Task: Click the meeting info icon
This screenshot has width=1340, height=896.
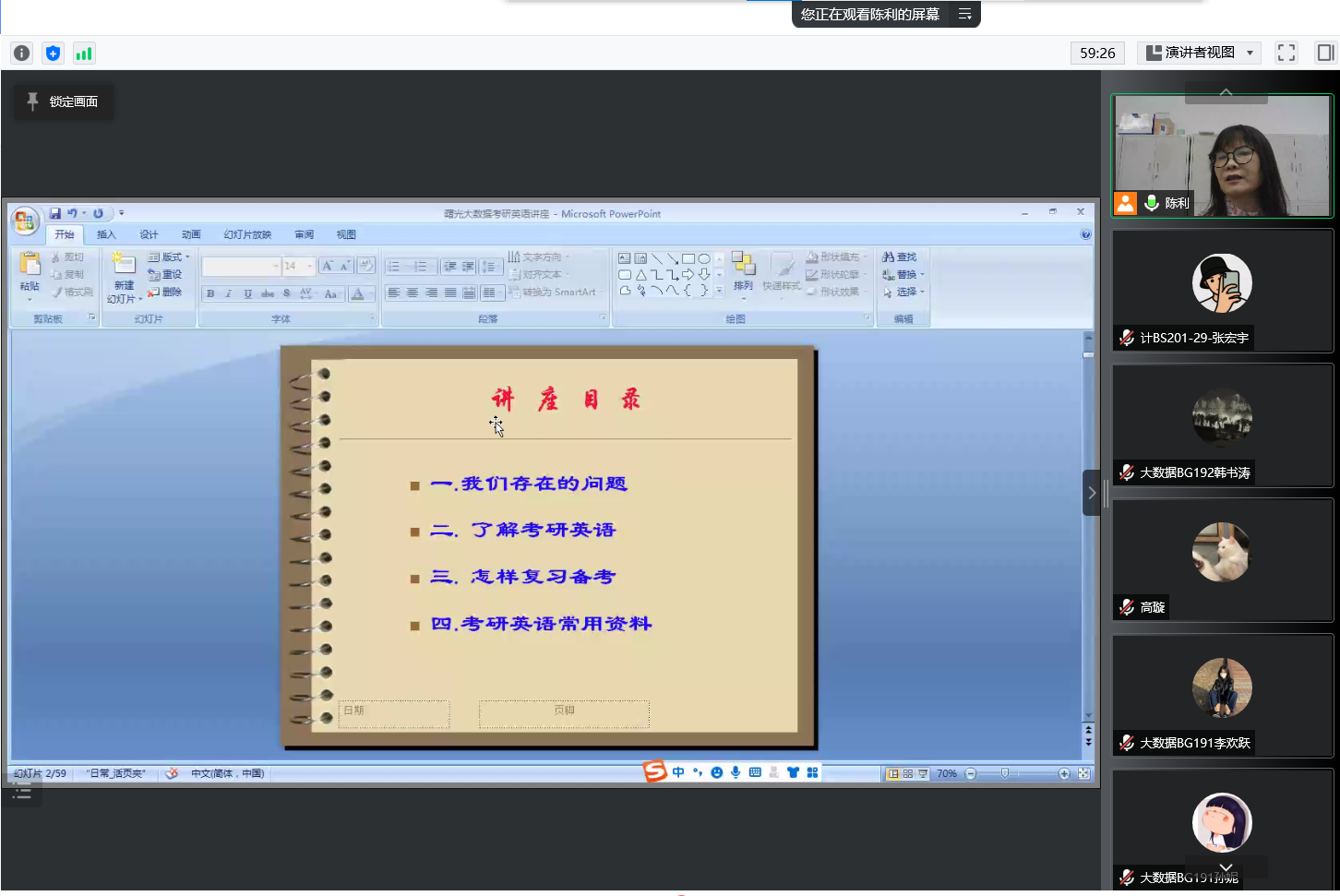Action: click(21, 54)
